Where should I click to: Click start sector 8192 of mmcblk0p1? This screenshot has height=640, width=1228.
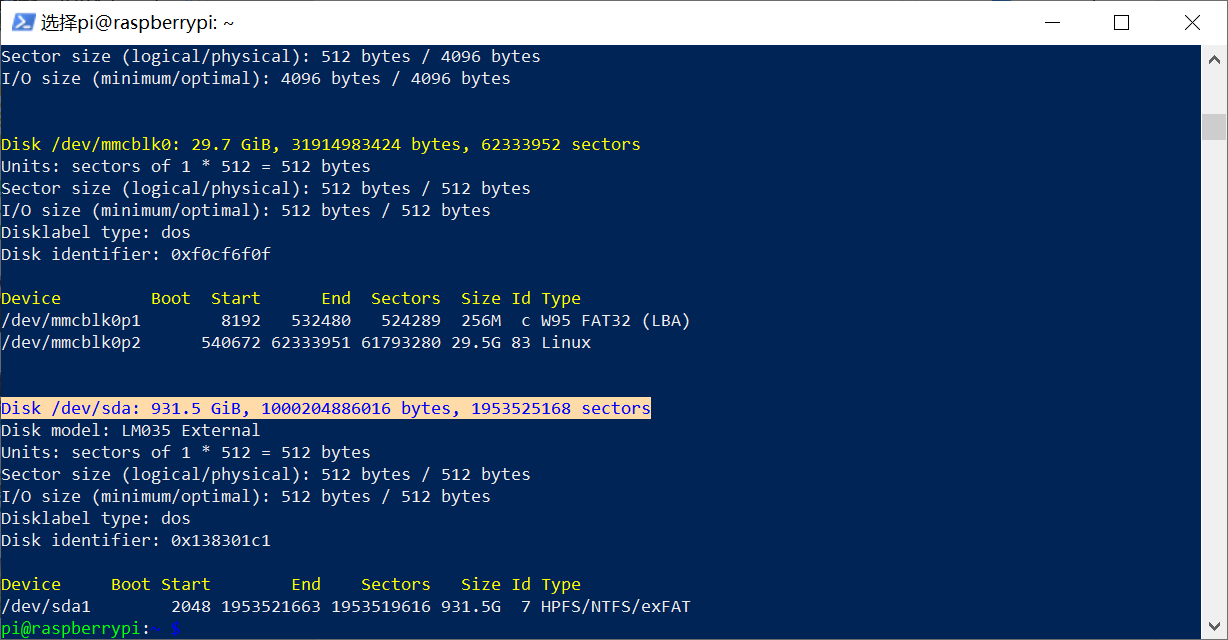click(x=241, y=320)
